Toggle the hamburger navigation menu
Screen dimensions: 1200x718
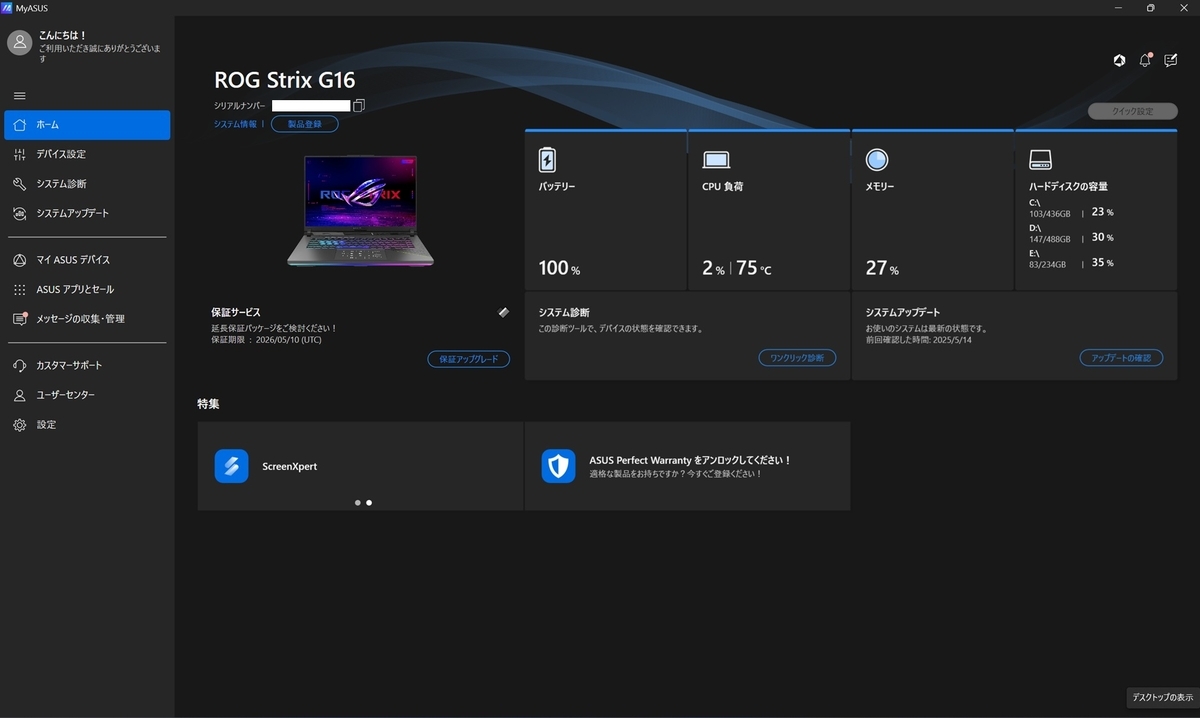tap(20, 96)
